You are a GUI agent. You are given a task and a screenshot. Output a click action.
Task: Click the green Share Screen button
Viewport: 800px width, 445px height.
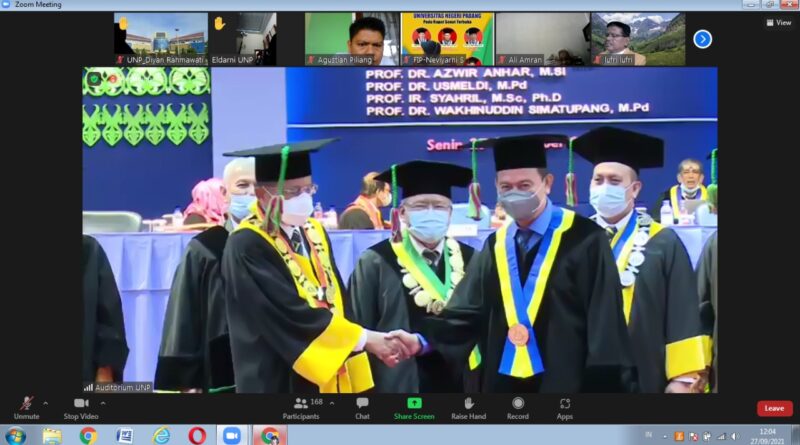[x=414, y=405]
